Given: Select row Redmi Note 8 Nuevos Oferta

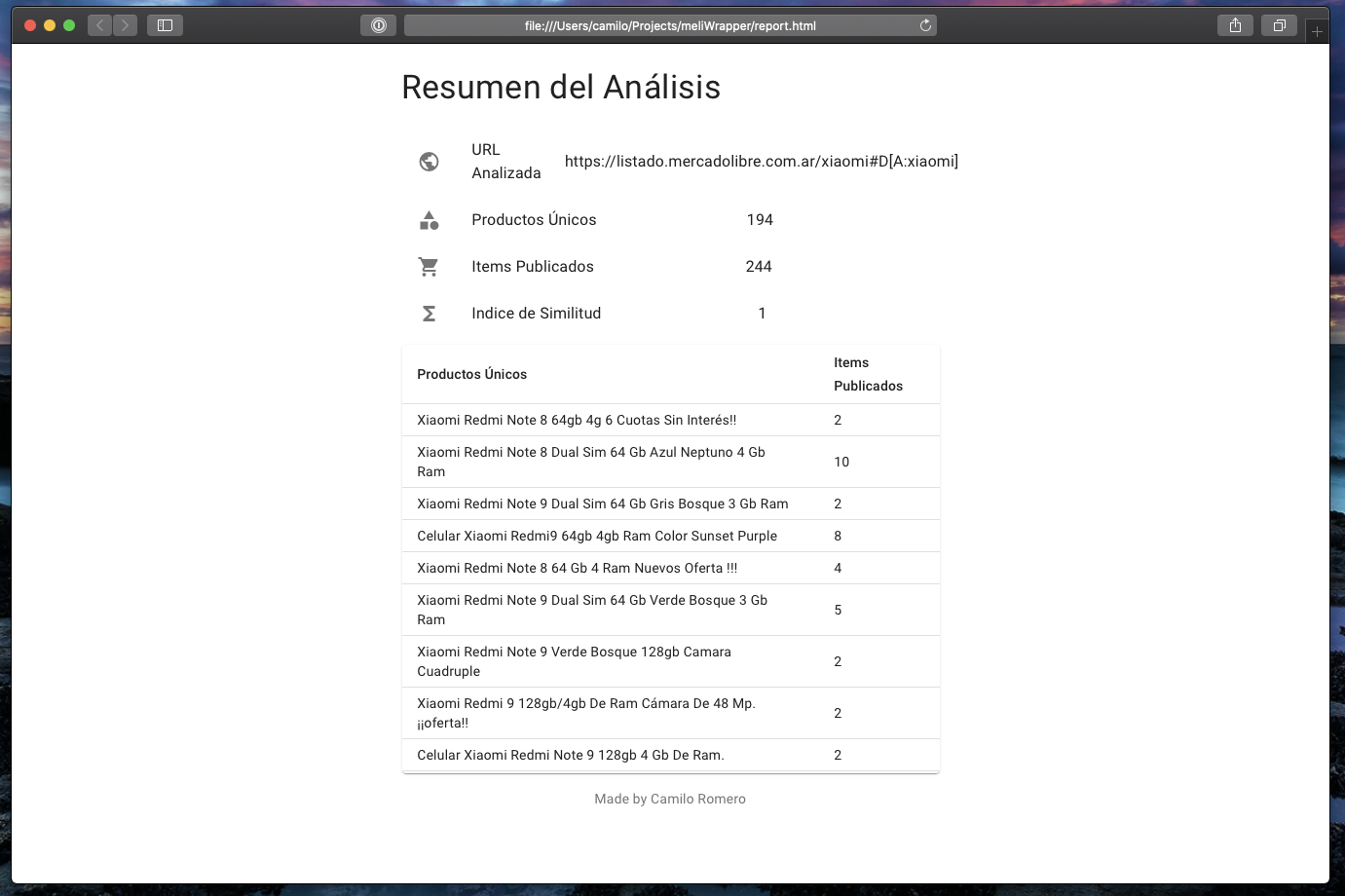Looking at the screenshot, I should 670,568.
